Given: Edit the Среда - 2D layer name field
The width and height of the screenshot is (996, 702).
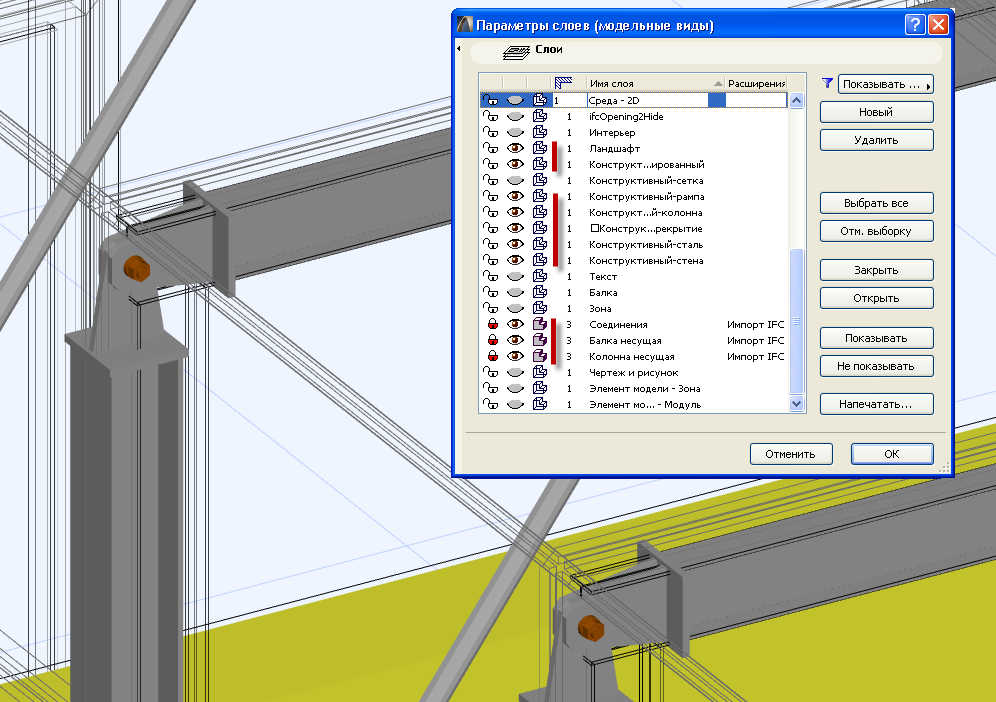Looking at the screenshot, I should [647, 100].
